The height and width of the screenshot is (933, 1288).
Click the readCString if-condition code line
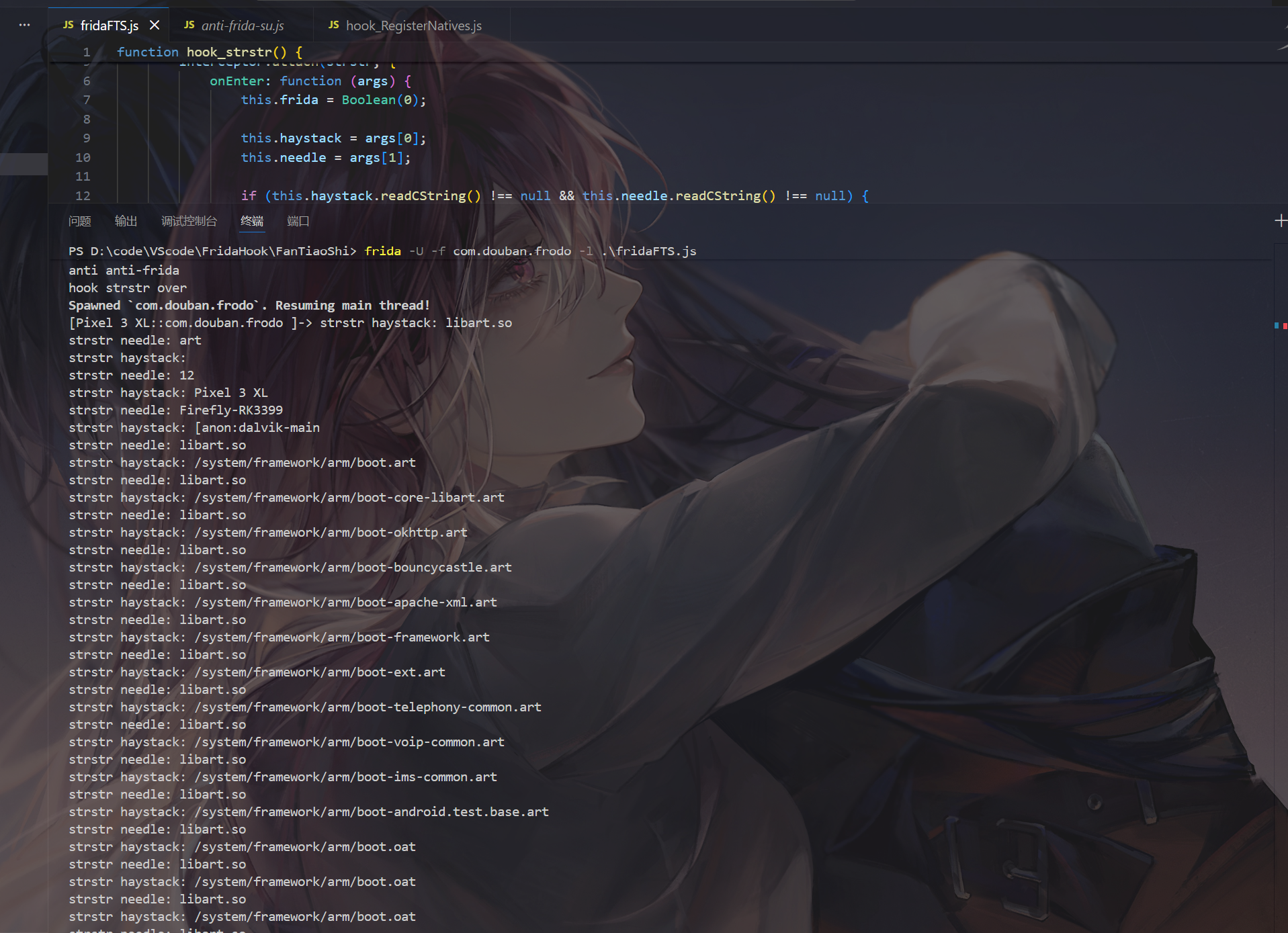point(555,195)
